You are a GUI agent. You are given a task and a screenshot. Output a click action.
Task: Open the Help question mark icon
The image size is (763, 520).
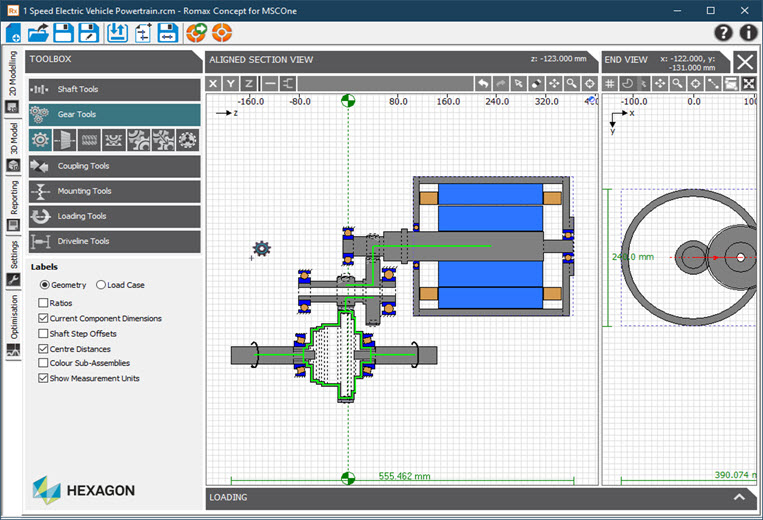(724, 32)
